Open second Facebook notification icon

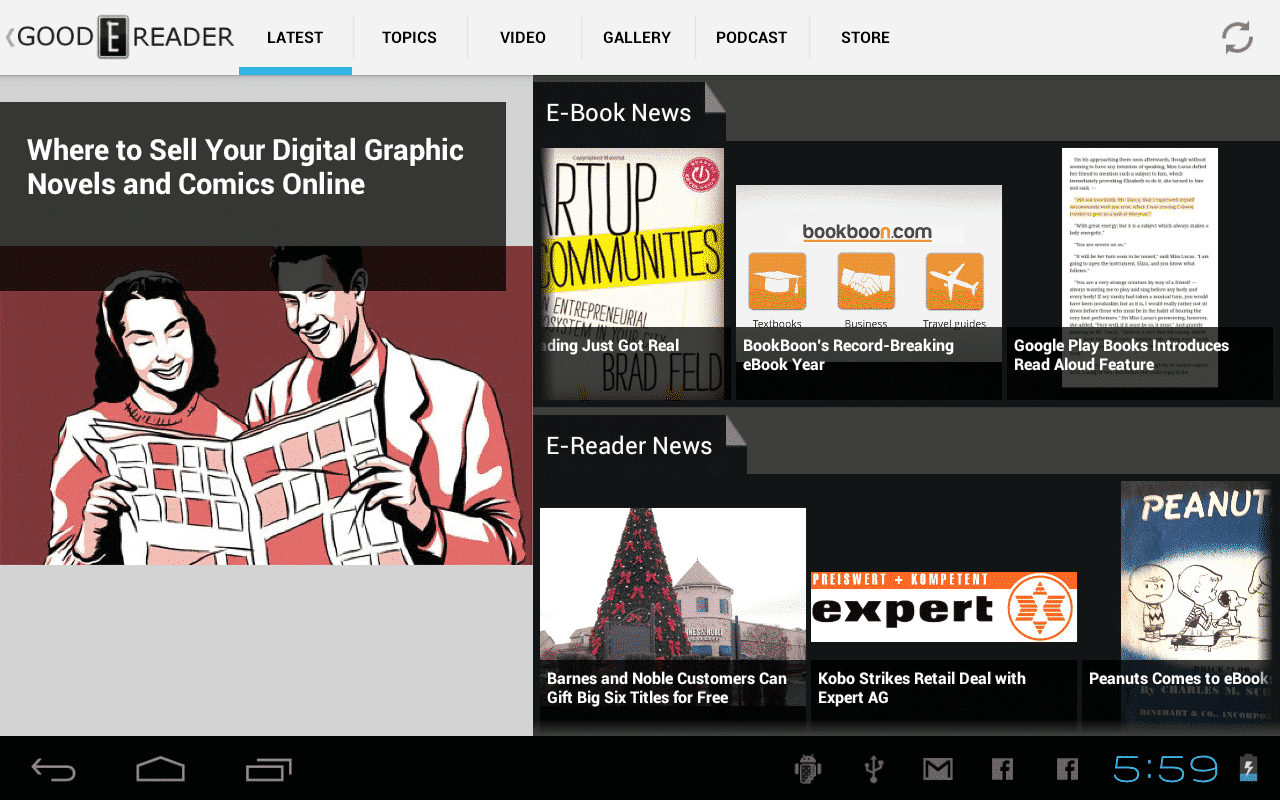1067,768
